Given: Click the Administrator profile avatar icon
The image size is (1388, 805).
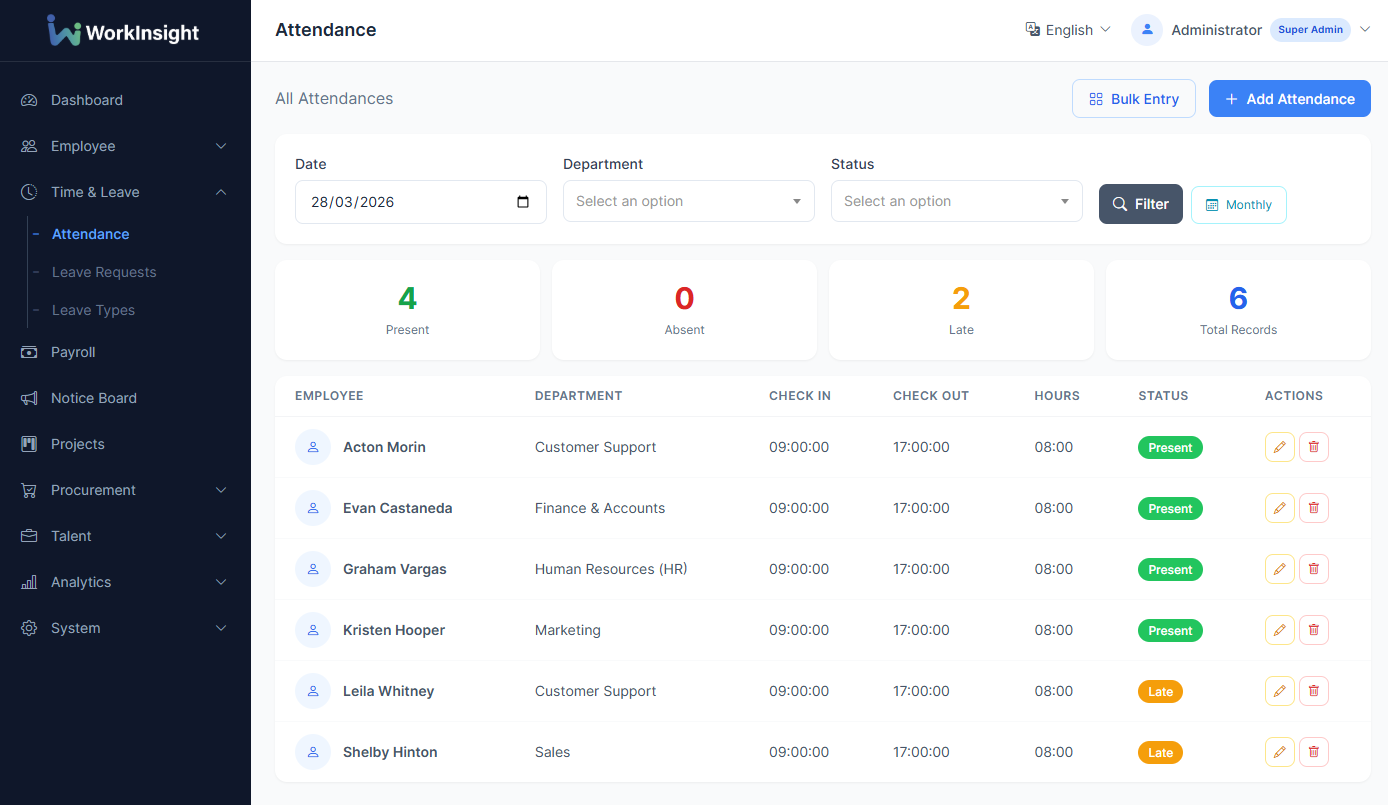Looking at the screenshot, I should tap(1146, 30).
